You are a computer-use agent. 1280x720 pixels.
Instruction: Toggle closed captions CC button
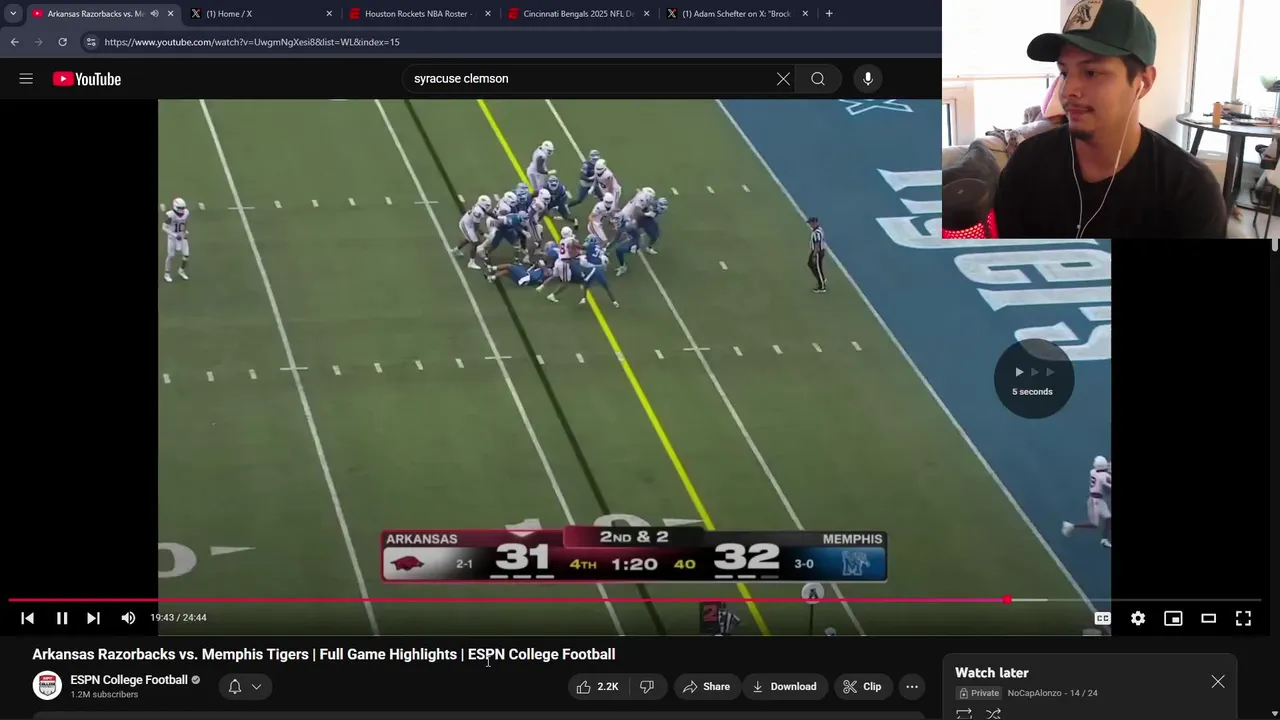[x=1102, y=618]
